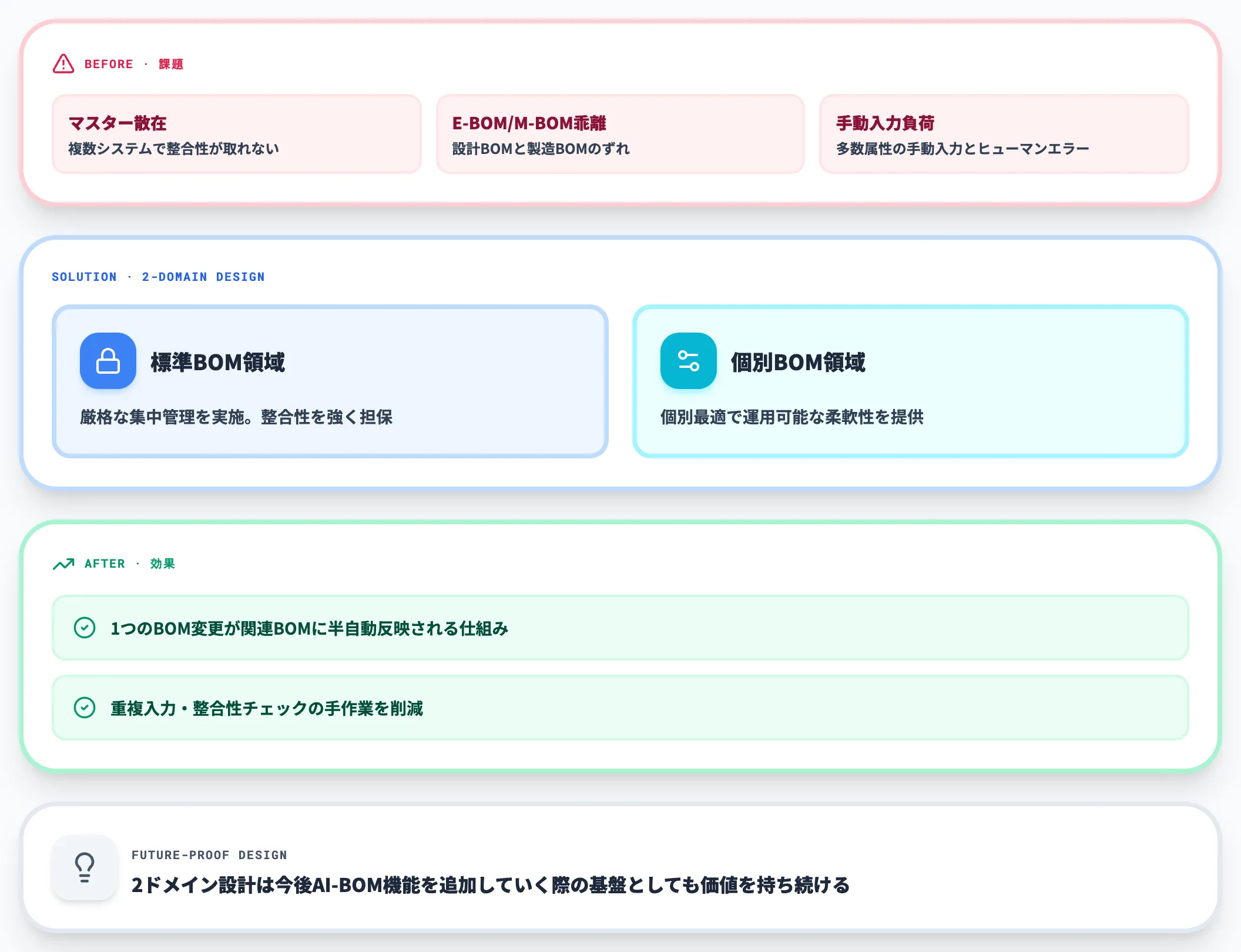Click the check circle beside 重複入力
The width and height of the screenshot is (1241, 952).
(x=85, y=708)
